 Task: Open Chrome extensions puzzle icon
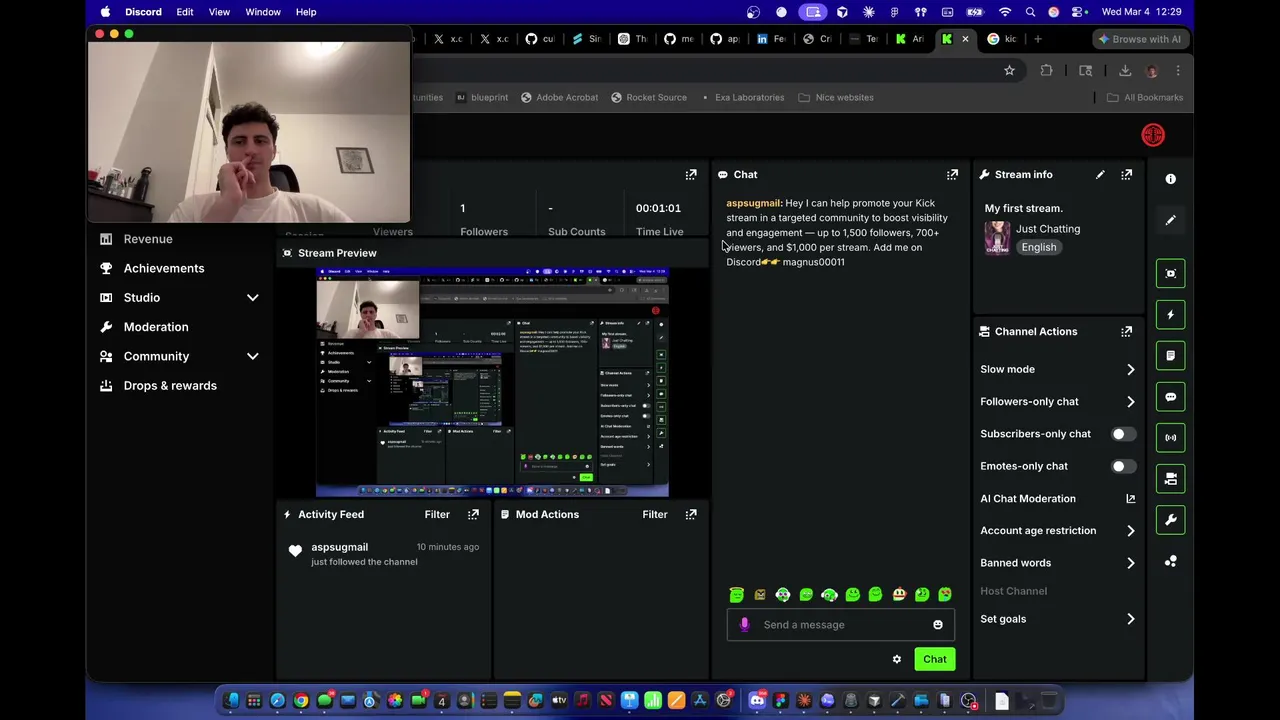(x=1046, y=70)
